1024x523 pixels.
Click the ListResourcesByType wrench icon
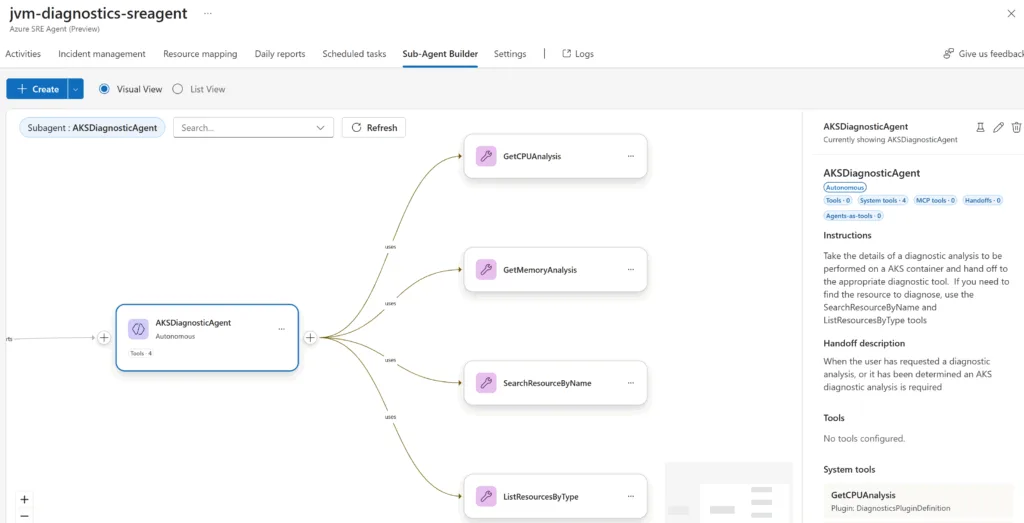[485, 496]
